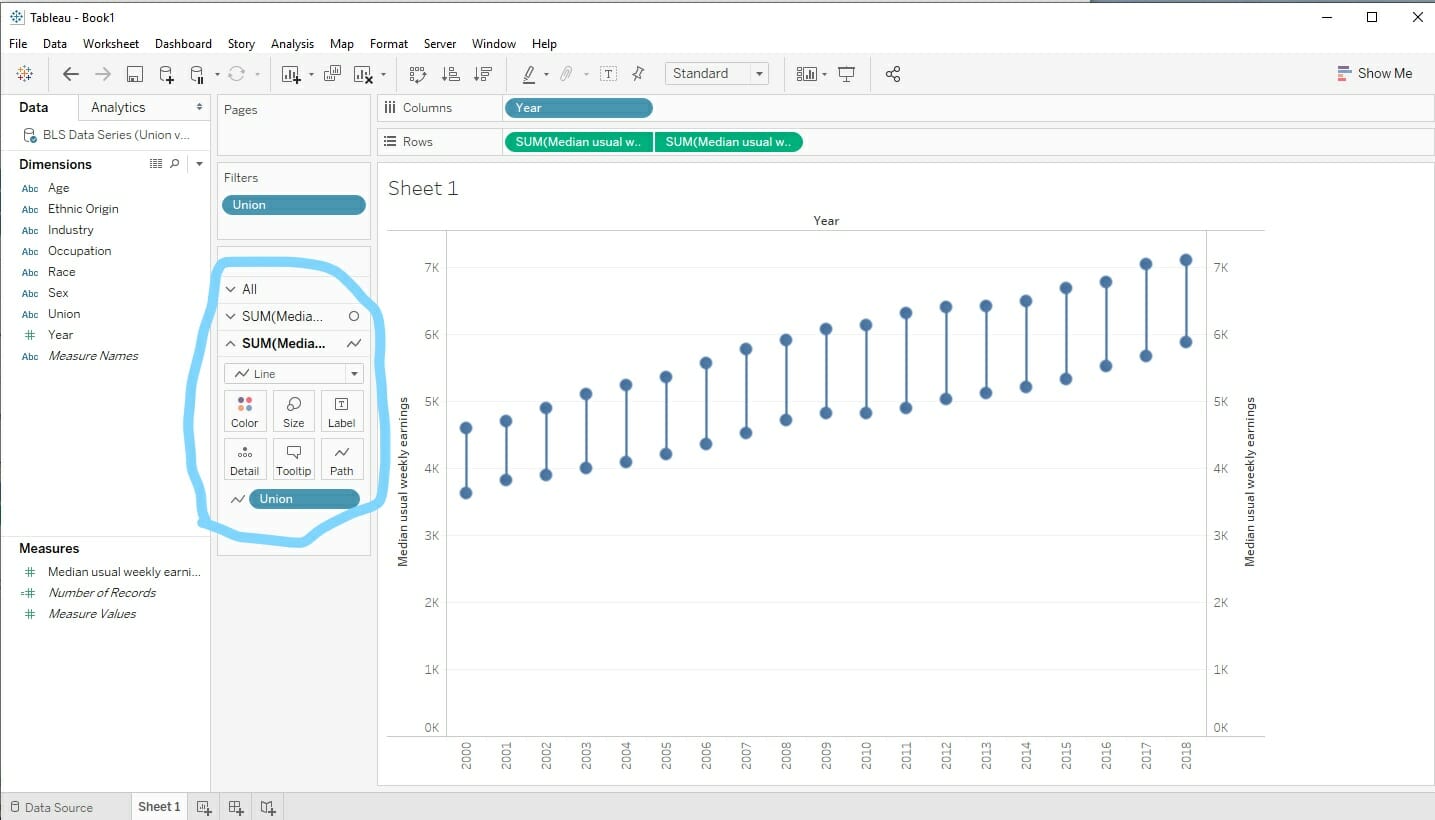Click the Share Workbook icon

(x=893, y=74)
